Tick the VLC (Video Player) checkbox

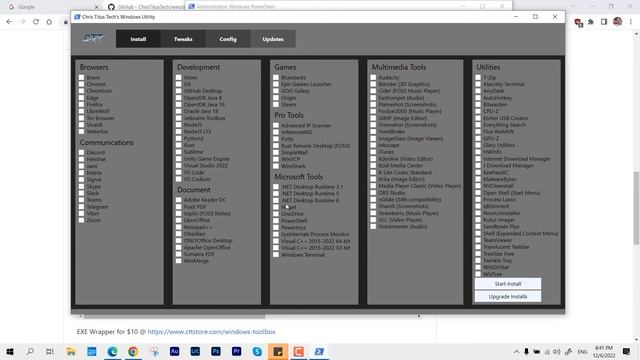point(373,220)
